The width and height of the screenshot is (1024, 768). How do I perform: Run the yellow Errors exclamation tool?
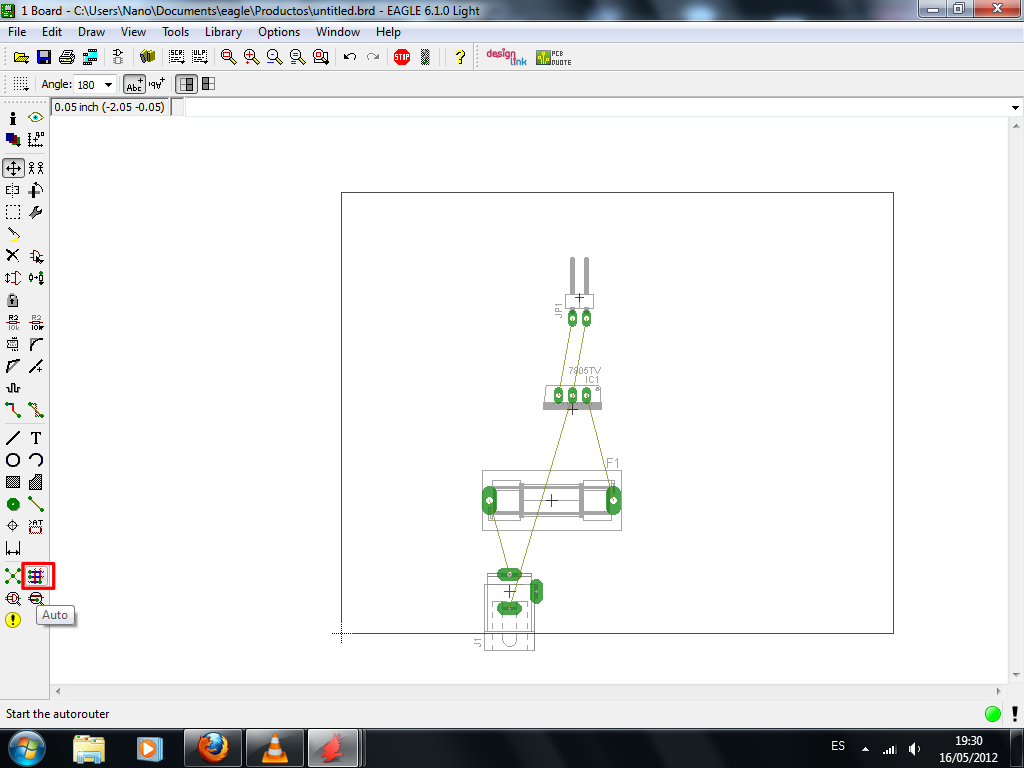pyautogui.click(x=13, y=620)
